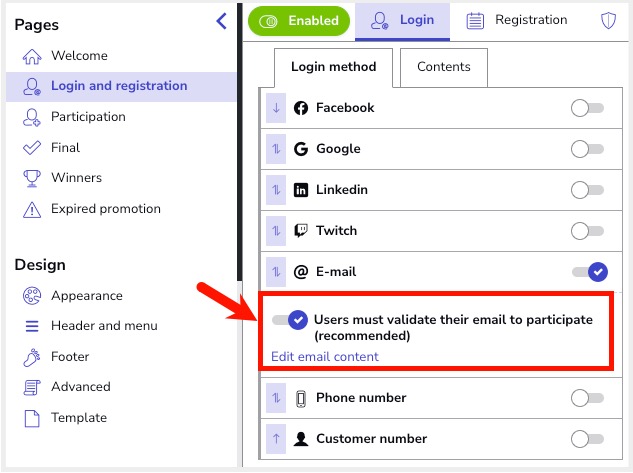
Task: Open the Registration tab
Action: click(516, 20)
